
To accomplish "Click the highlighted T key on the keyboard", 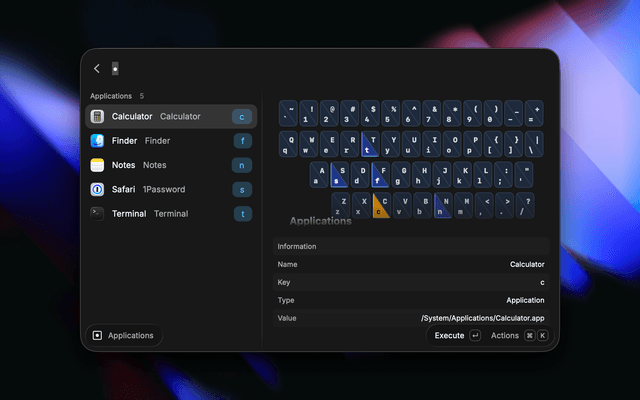I will (x=370, y=144).
